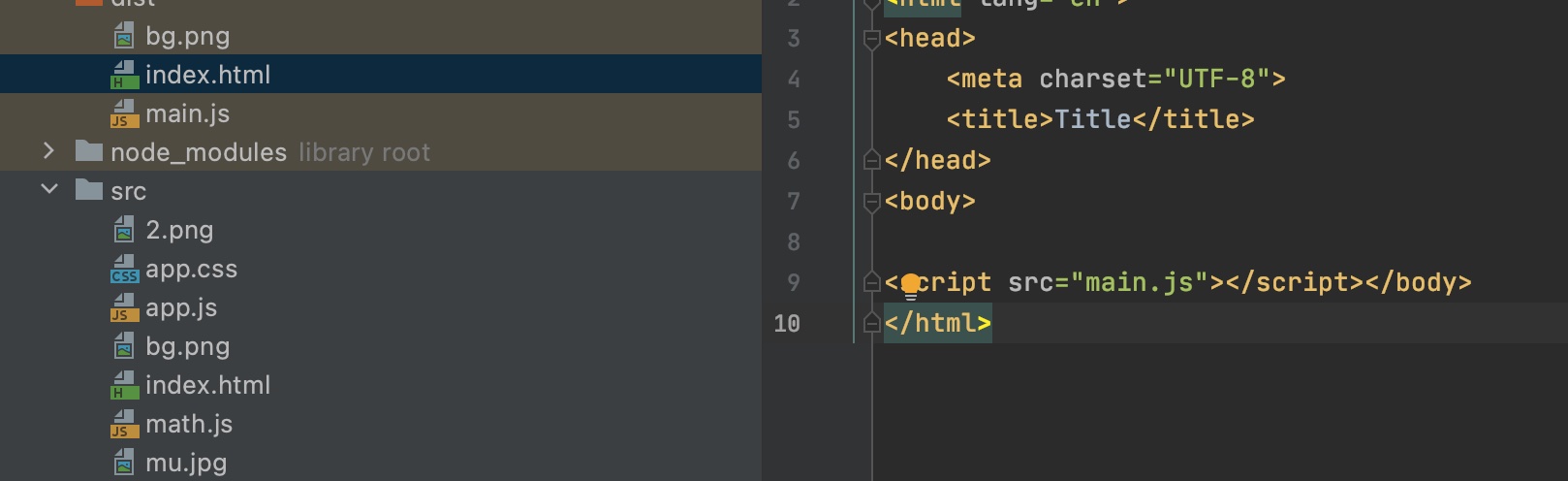Fold the body tag on line 7
The width and height of the screenshot is (1568, 481).
click(x=871, y=202)
